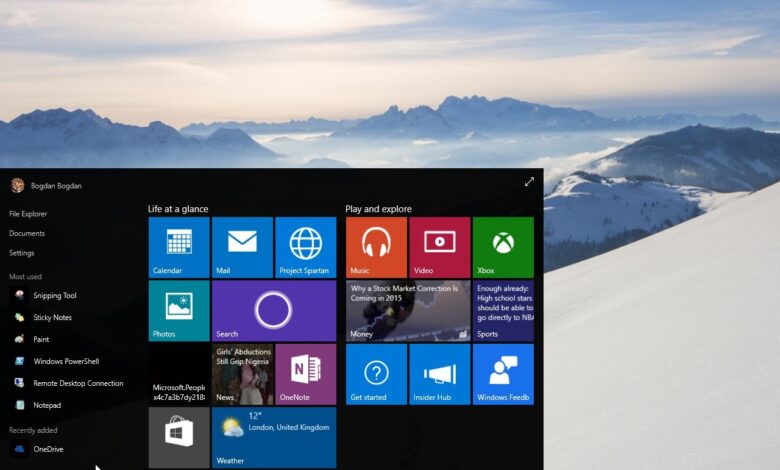Click the Bogdan Bogdan account name
The height and width of the screenshot is (470, 780).
click(56, 186)
